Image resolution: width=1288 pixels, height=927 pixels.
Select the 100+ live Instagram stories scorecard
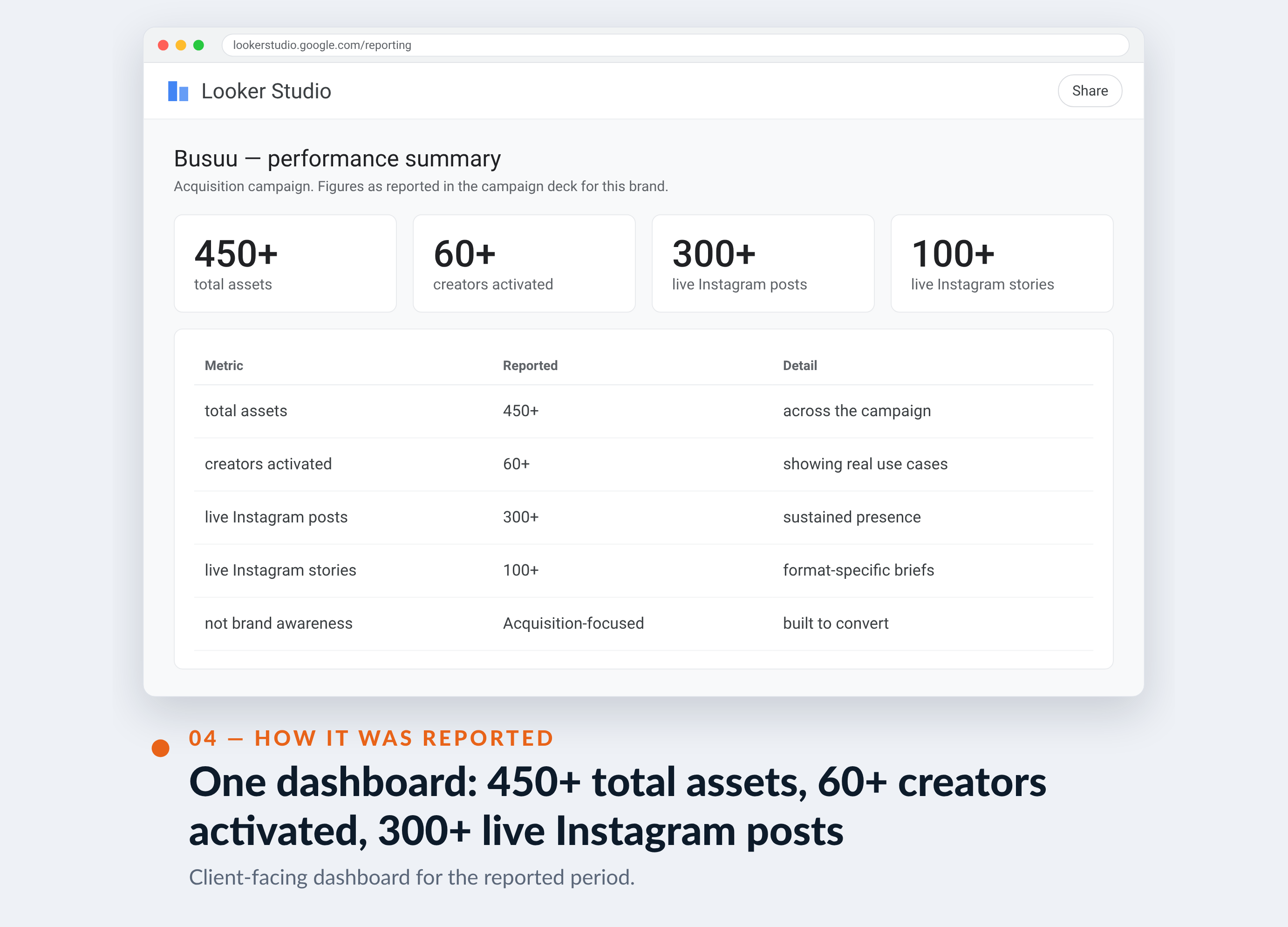coord(1002,263)
